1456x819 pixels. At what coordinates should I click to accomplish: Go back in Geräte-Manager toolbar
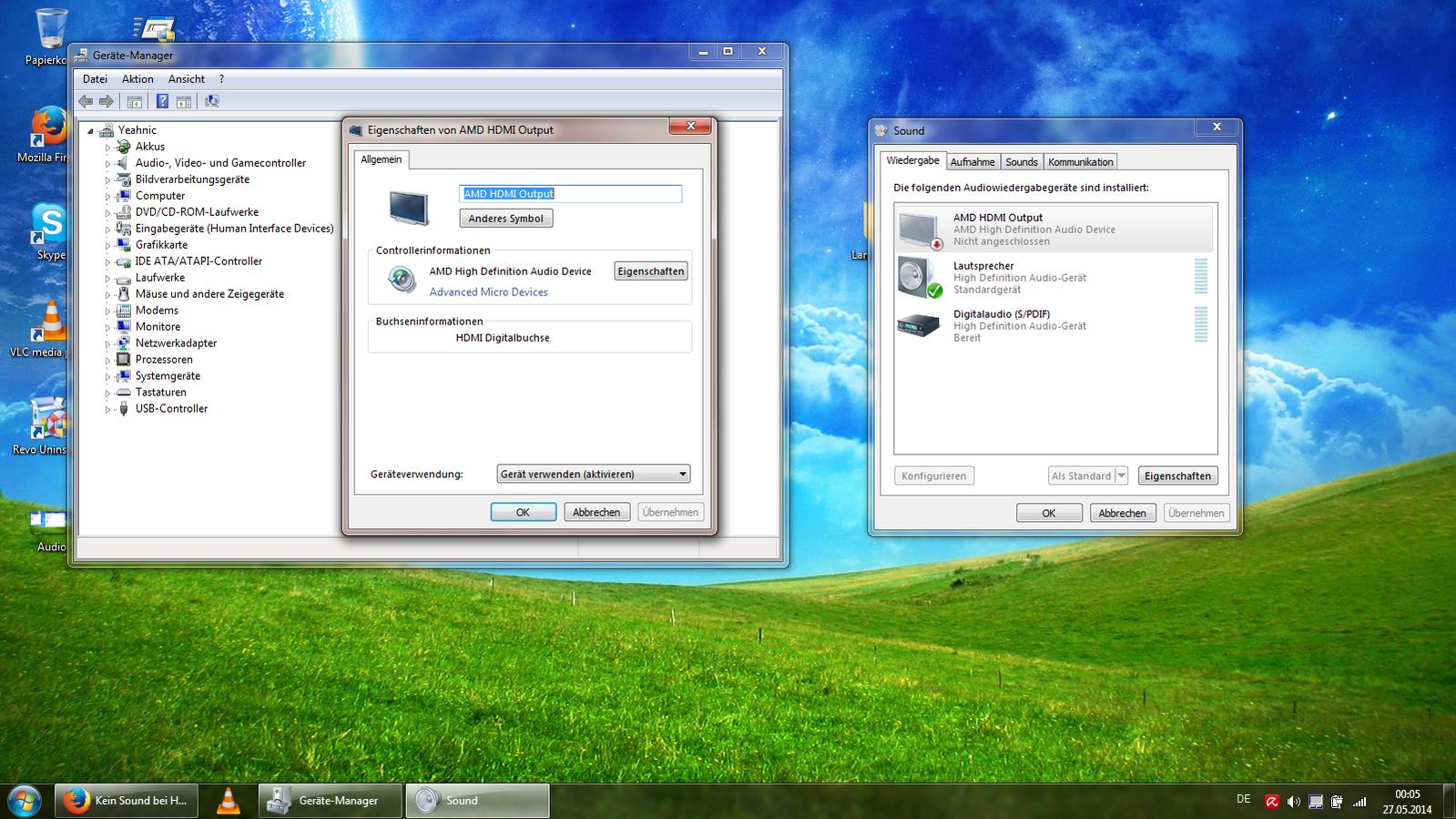86,101
